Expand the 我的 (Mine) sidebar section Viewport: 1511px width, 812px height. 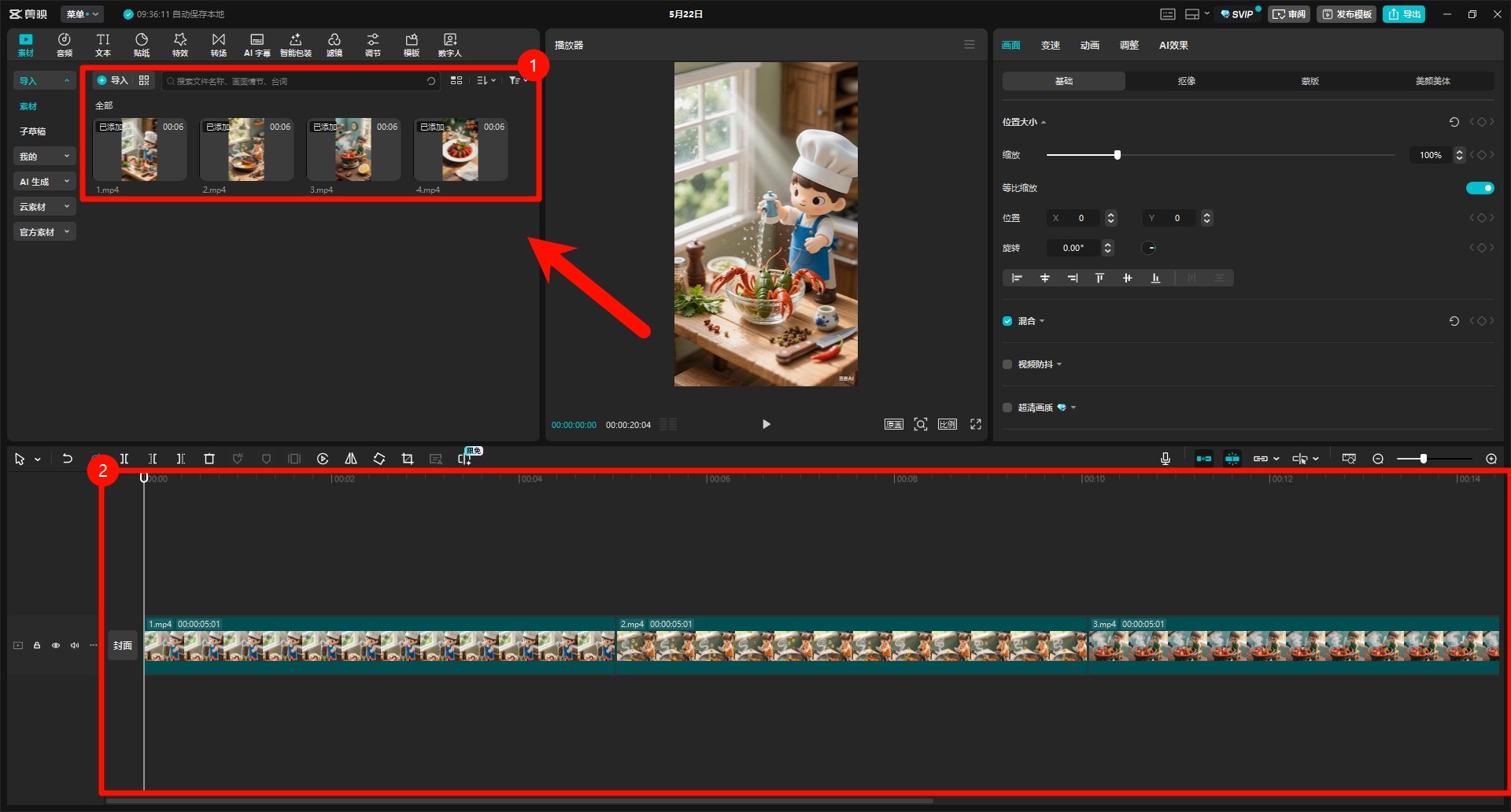click(44, 157)
